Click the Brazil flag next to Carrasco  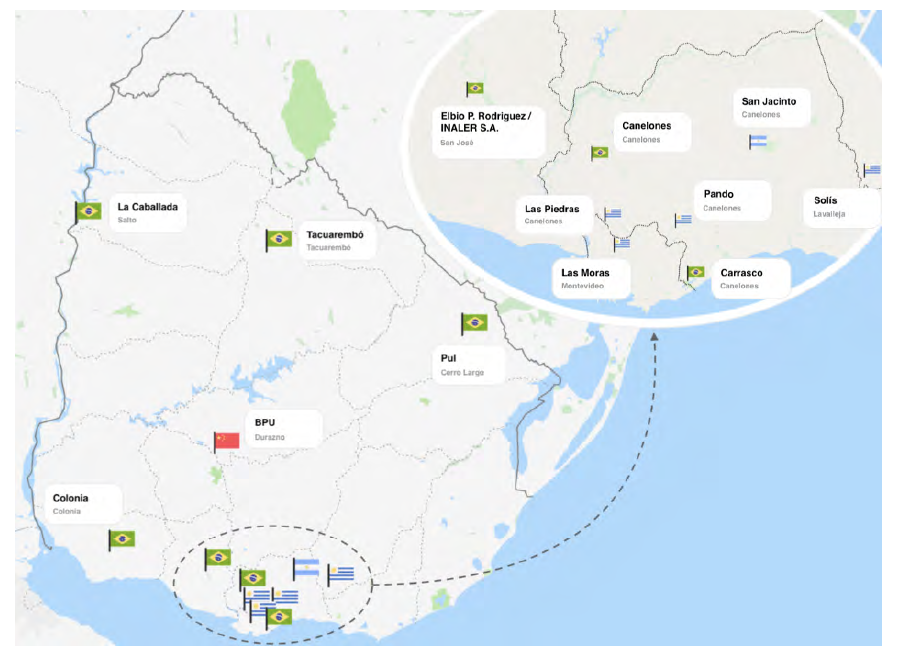coord(696,272)
